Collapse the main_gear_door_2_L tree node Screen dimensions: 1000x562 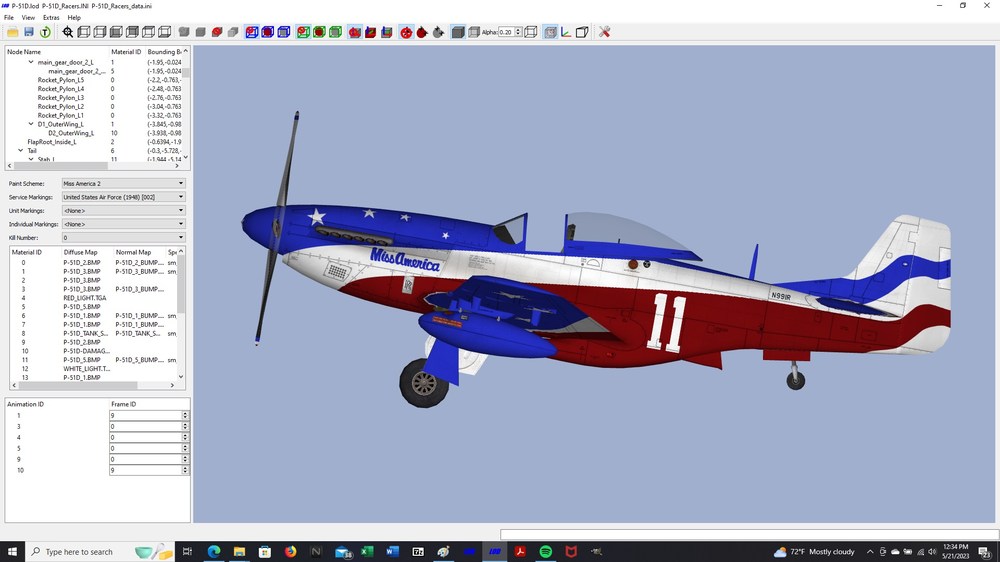31,63
